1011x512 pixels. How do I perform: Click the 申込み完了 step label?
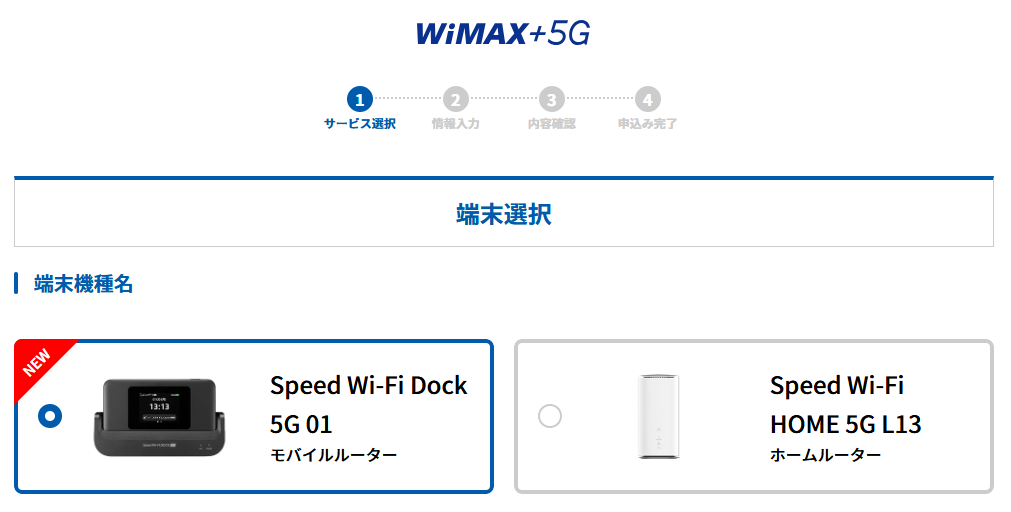click(648, 124)
